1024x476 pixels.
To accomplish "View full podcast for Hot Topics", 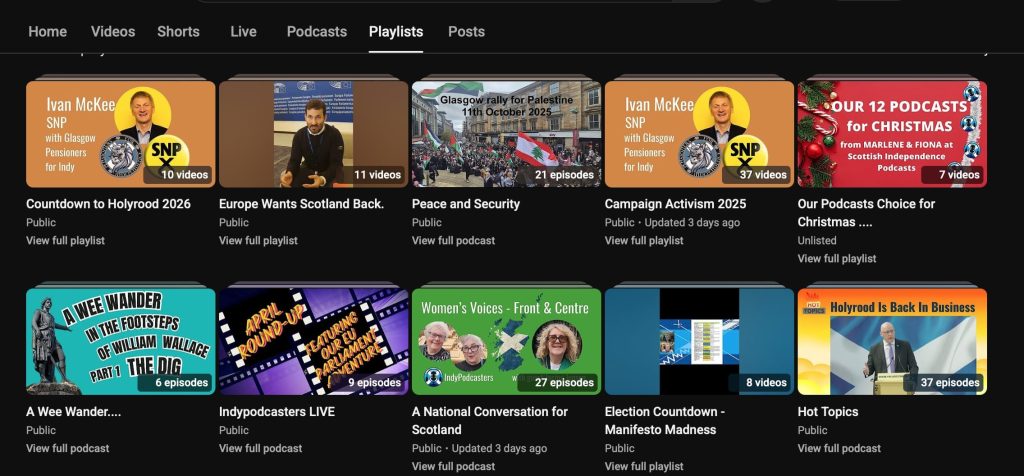I will [x=839, y=448].
